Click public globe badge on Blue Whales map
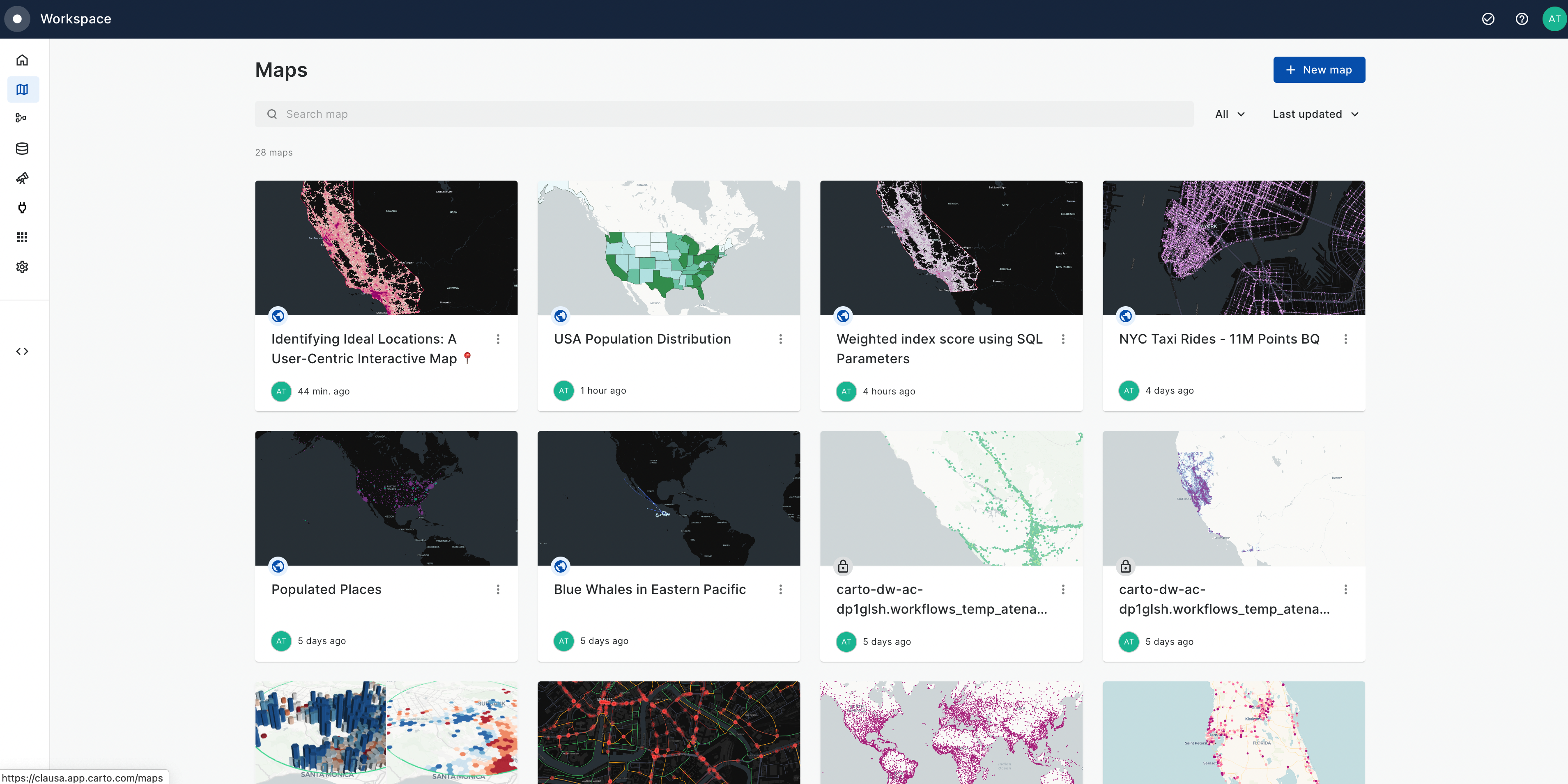1568x784 pixels. tap(560, 566)
